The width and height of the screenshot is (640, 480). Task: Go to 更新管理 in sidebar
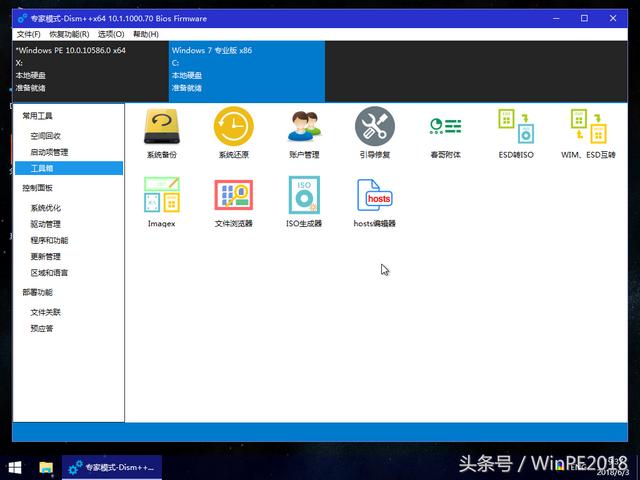click(45, 257)
